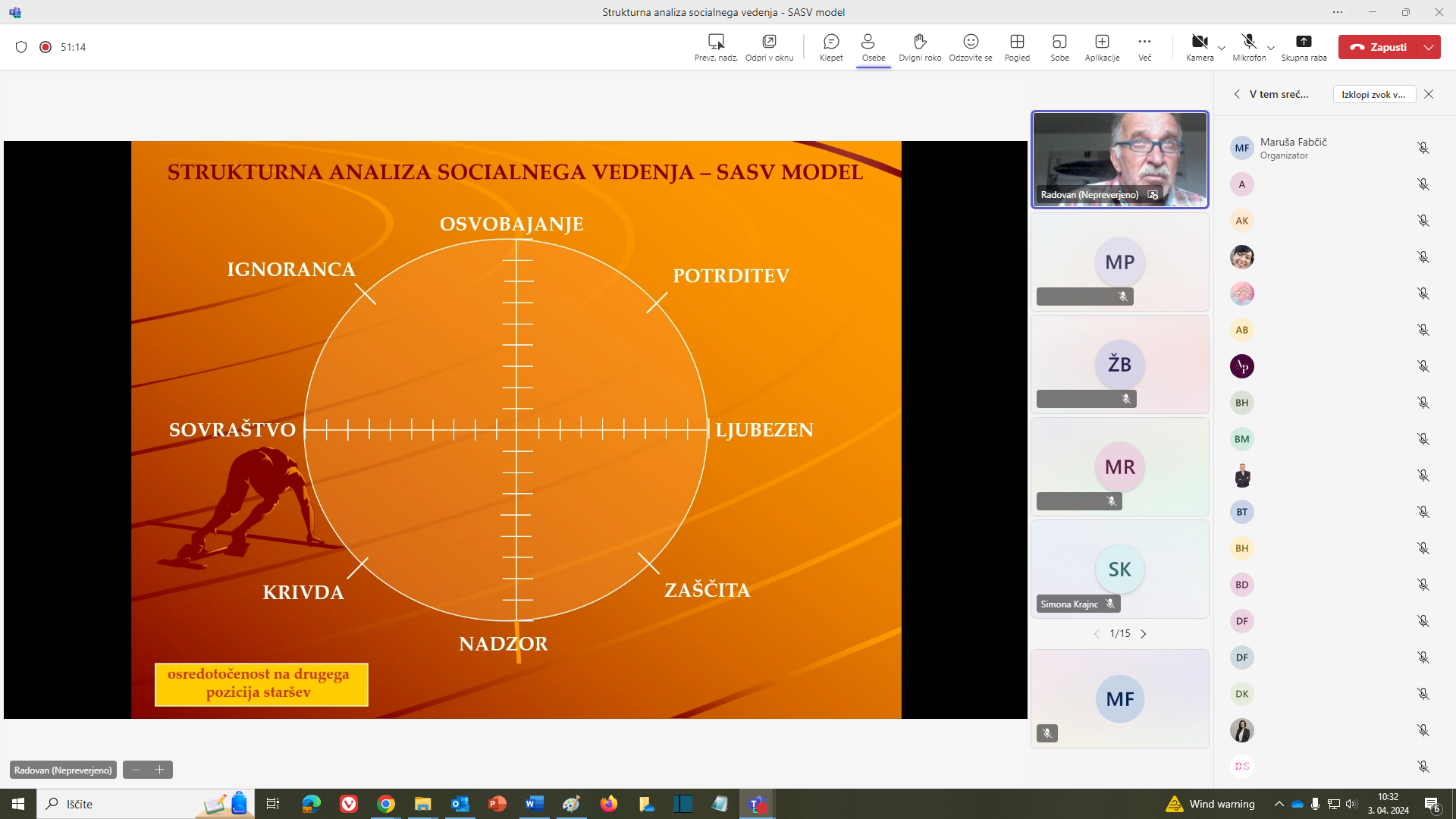Close the participants side panel
This screenshot has width=1456, height=819.
[x=1429, y=94]
